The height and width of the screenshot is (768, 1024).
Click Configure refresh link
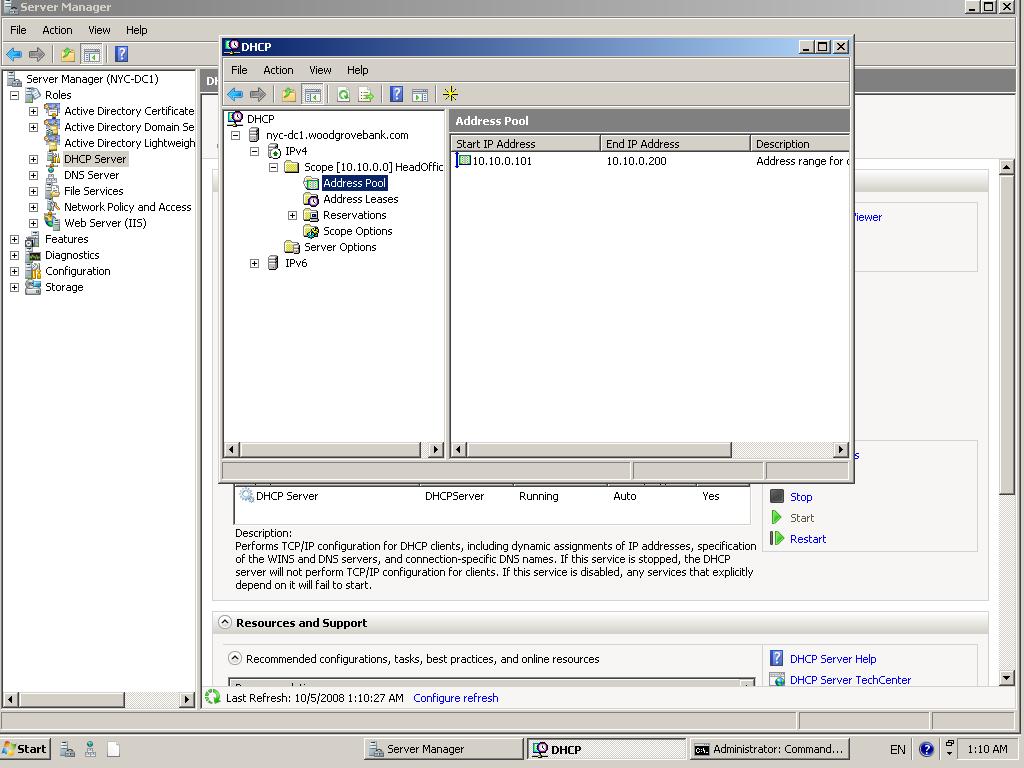455,697
